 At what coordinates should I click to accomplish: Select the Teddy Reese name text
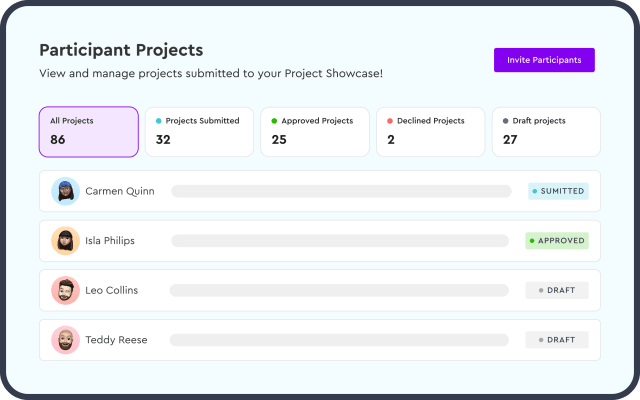point(116,340)
